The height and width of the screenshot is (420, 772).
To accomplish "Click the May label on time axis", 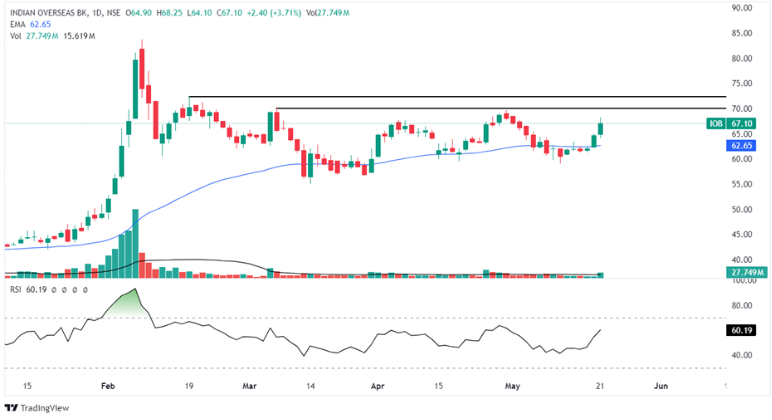I will (513, 384).
